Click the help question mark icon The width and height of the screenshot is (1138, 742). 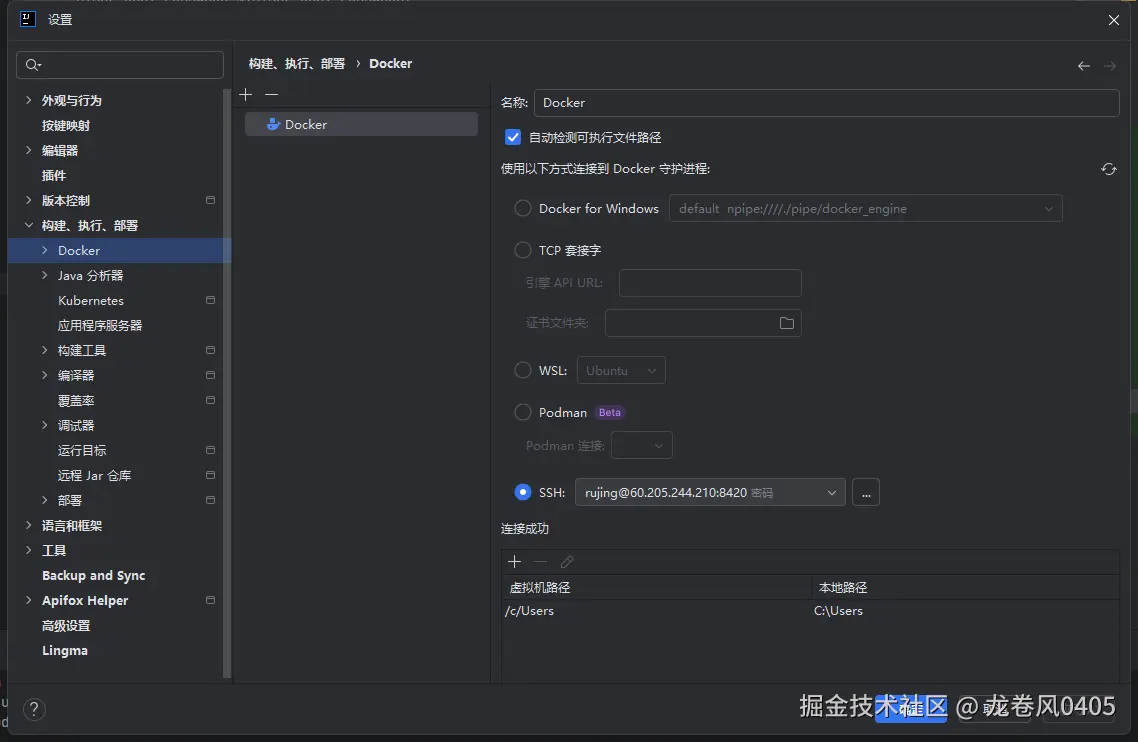click(34, 709)
